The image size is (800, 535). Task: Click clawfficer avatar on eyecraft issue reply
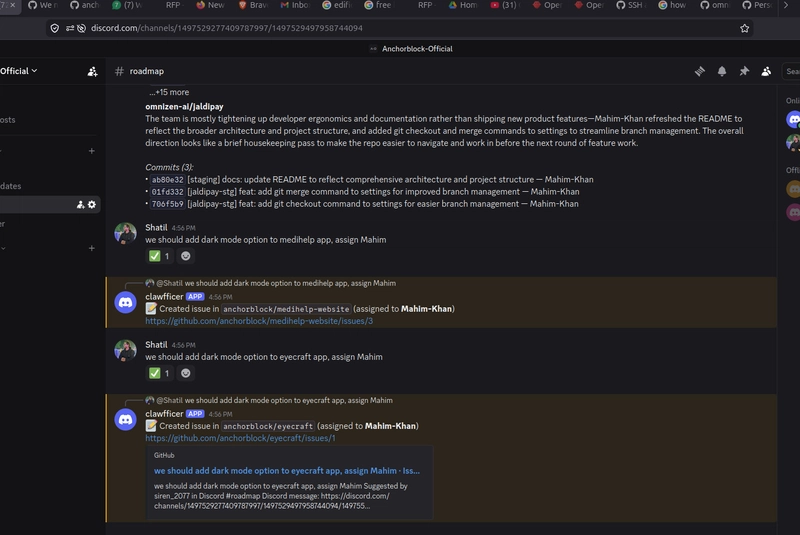pos(126,420)
